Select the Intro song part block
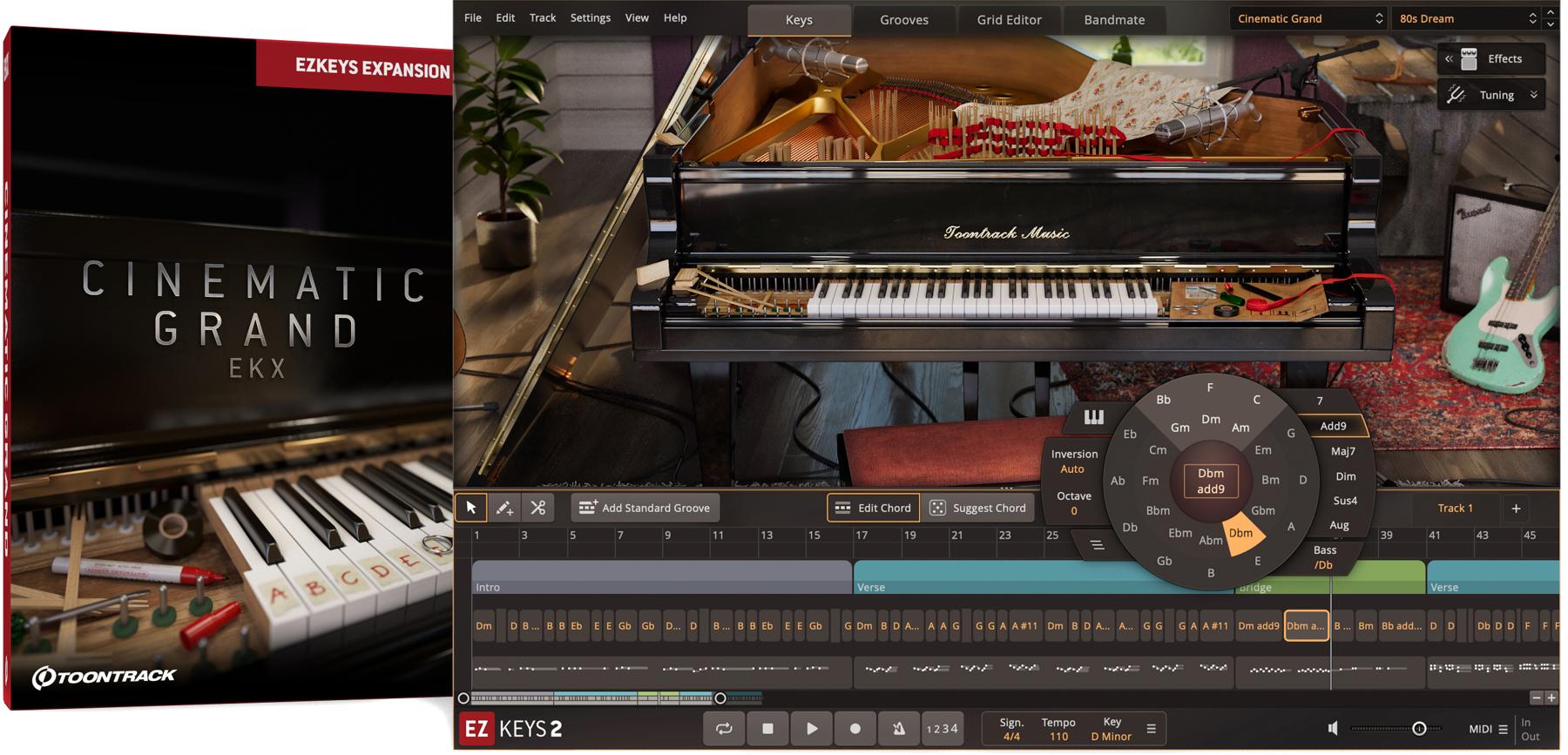 [662, 577]
